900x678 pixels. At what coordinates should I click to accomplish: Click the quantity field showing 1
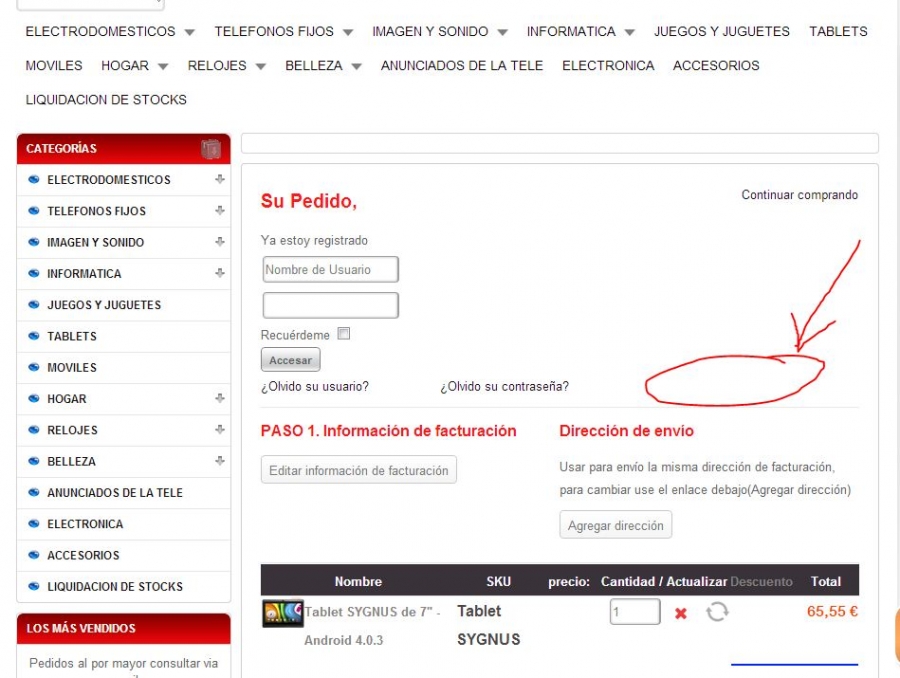(x=635, y=611)
